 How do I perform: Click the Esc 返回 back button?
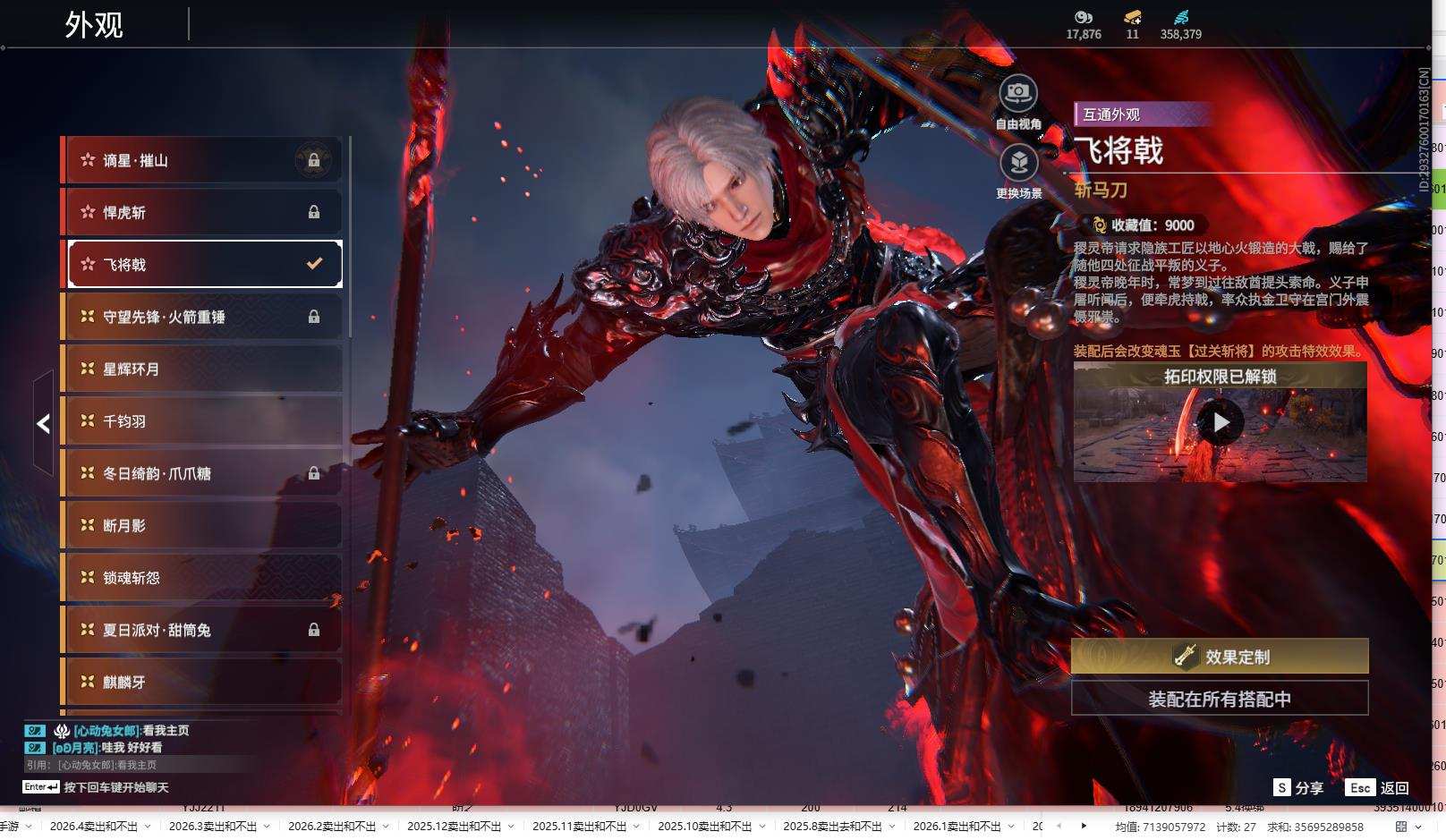(1377, 787)
